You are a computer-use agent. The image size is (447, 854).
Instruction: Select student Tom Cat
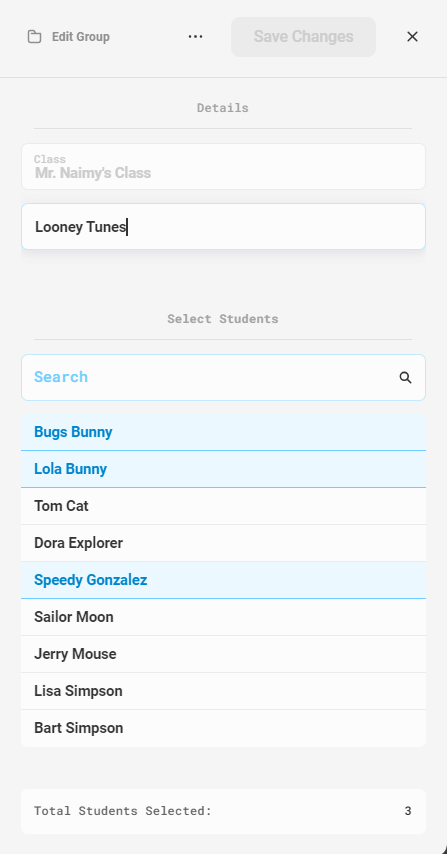point(223,507)
